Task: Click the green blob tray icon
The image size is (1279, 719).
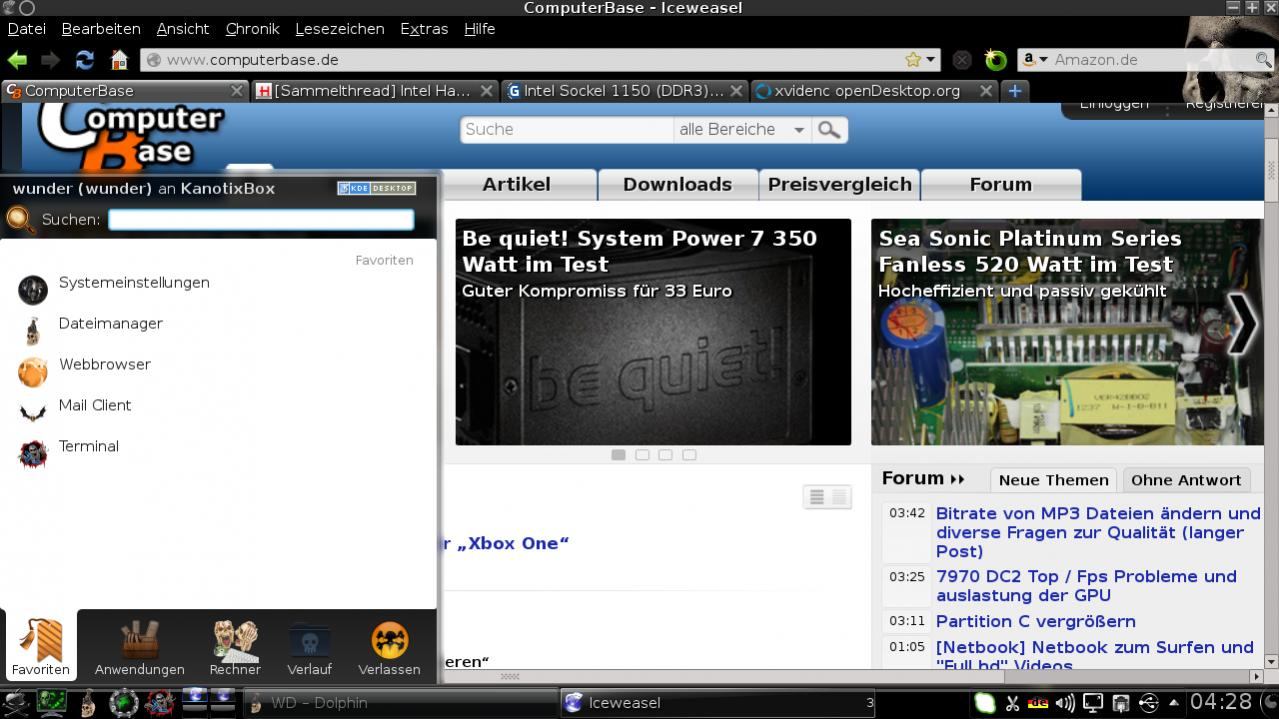Action: coord(985,703)
